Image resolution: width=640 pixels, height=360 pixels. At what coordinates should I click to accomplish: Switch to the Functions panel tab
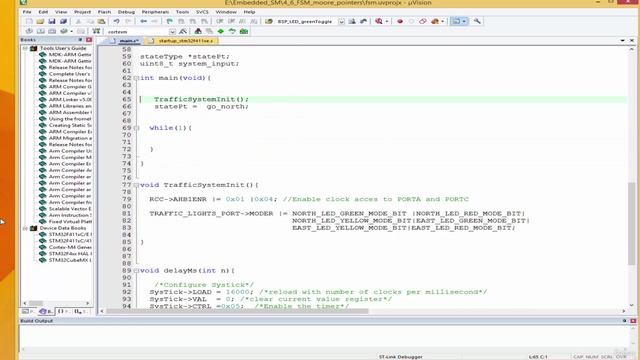pyautogui.click(x=63, y=311)
